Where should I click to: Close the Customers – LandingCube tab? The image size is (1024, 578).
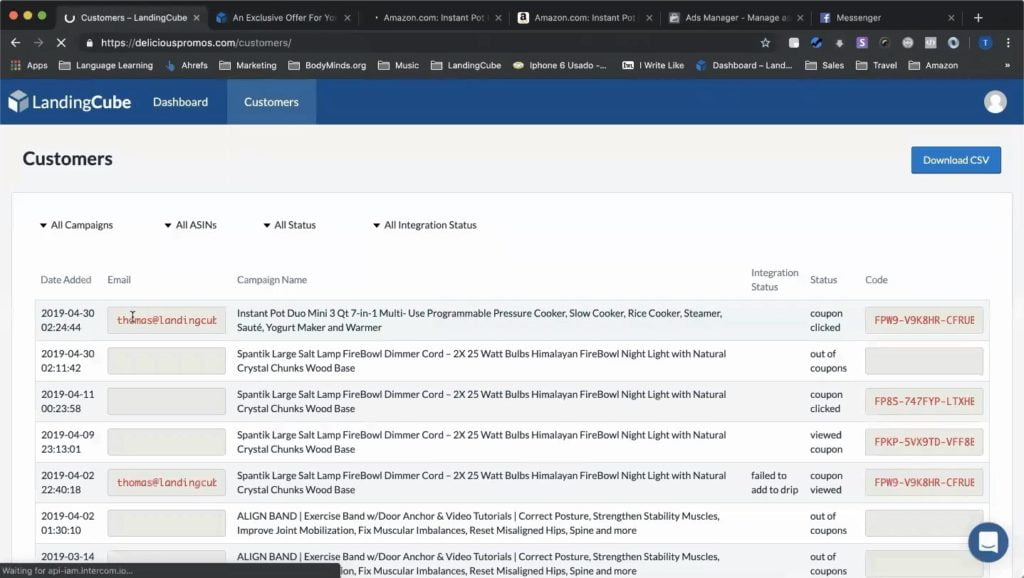[197, 18]
